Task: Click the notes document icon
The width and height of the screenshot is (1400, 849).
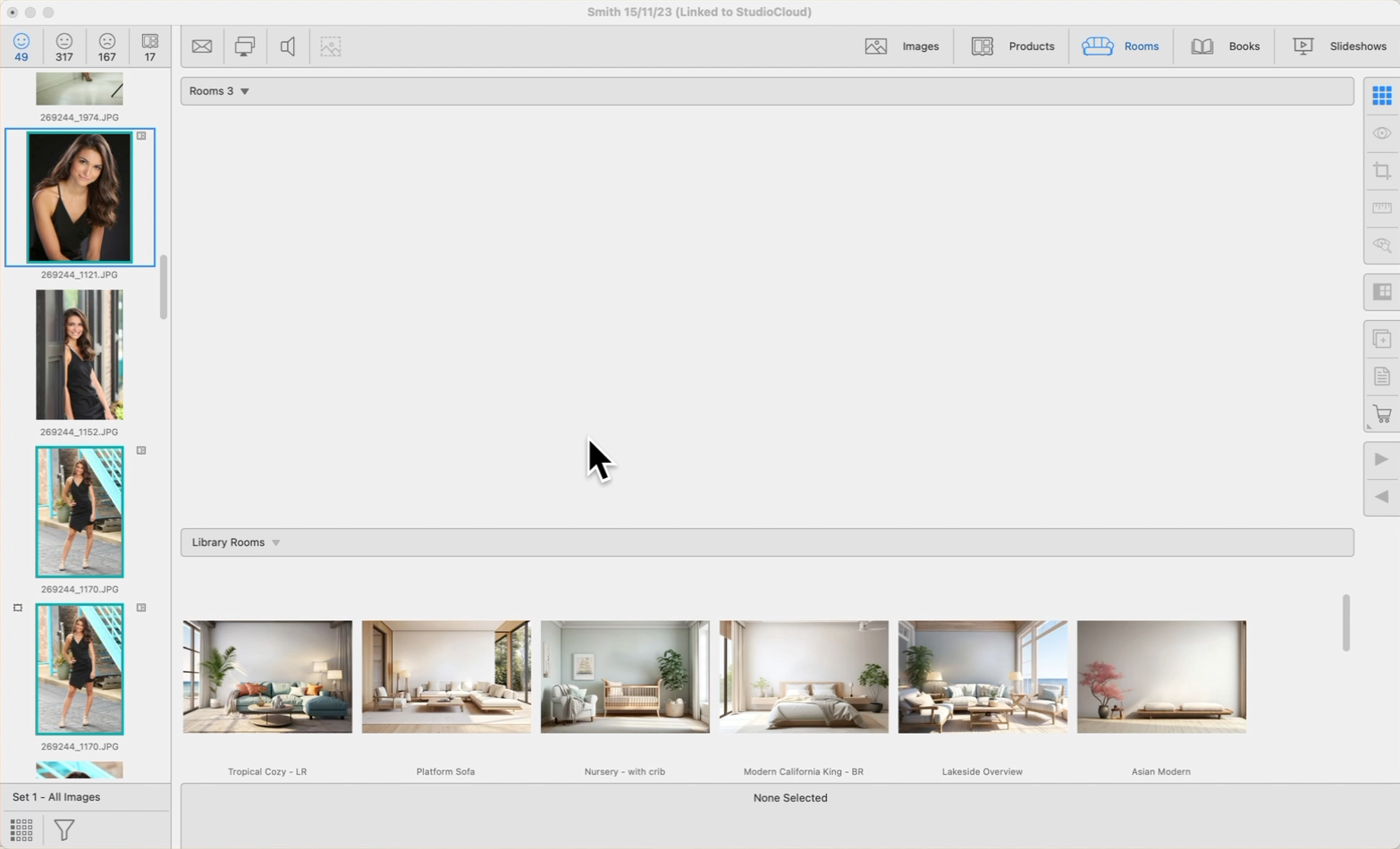Action: [x=1381, y=377]
